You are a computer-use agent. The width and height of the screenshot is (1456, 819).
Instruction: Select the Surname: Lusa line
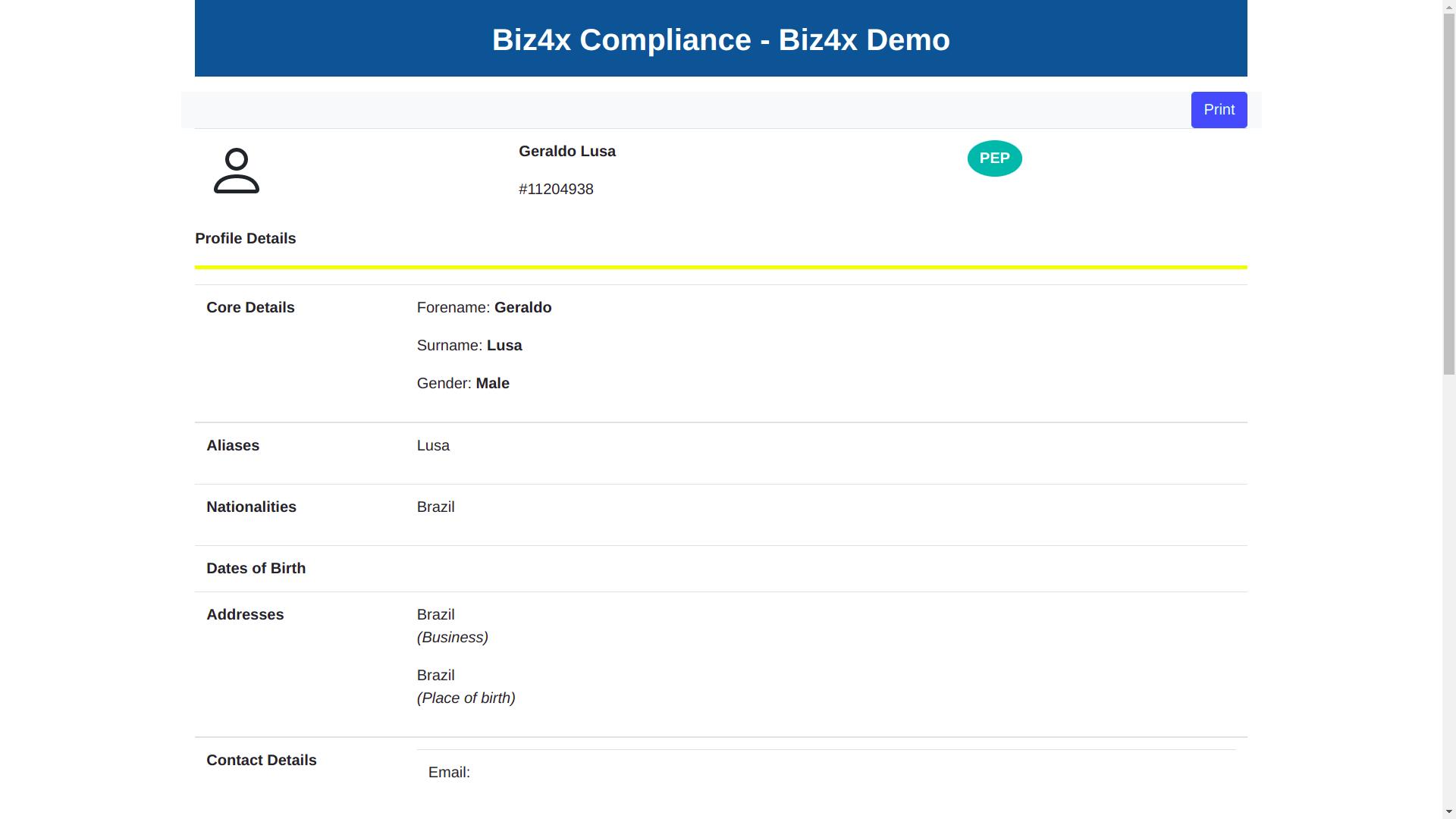click(x=469, y=346)
